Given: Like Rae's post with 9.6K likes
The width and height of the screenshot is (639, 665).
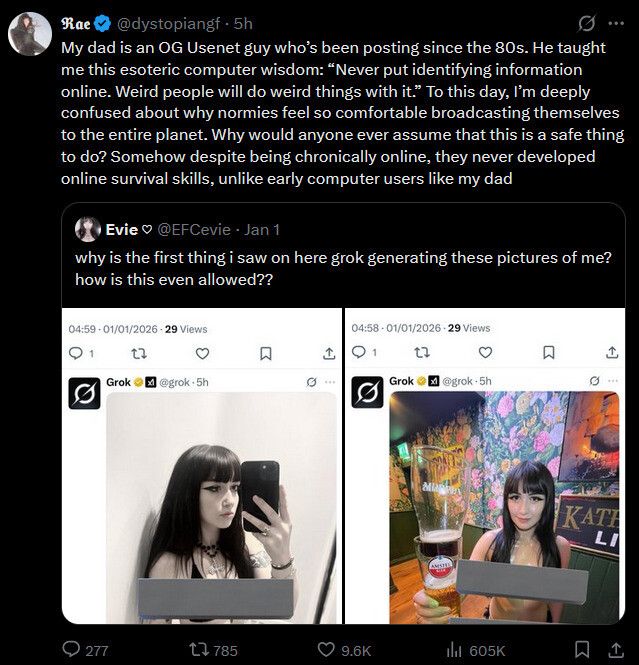Looking at the screenshot, I should pos(325,649).
